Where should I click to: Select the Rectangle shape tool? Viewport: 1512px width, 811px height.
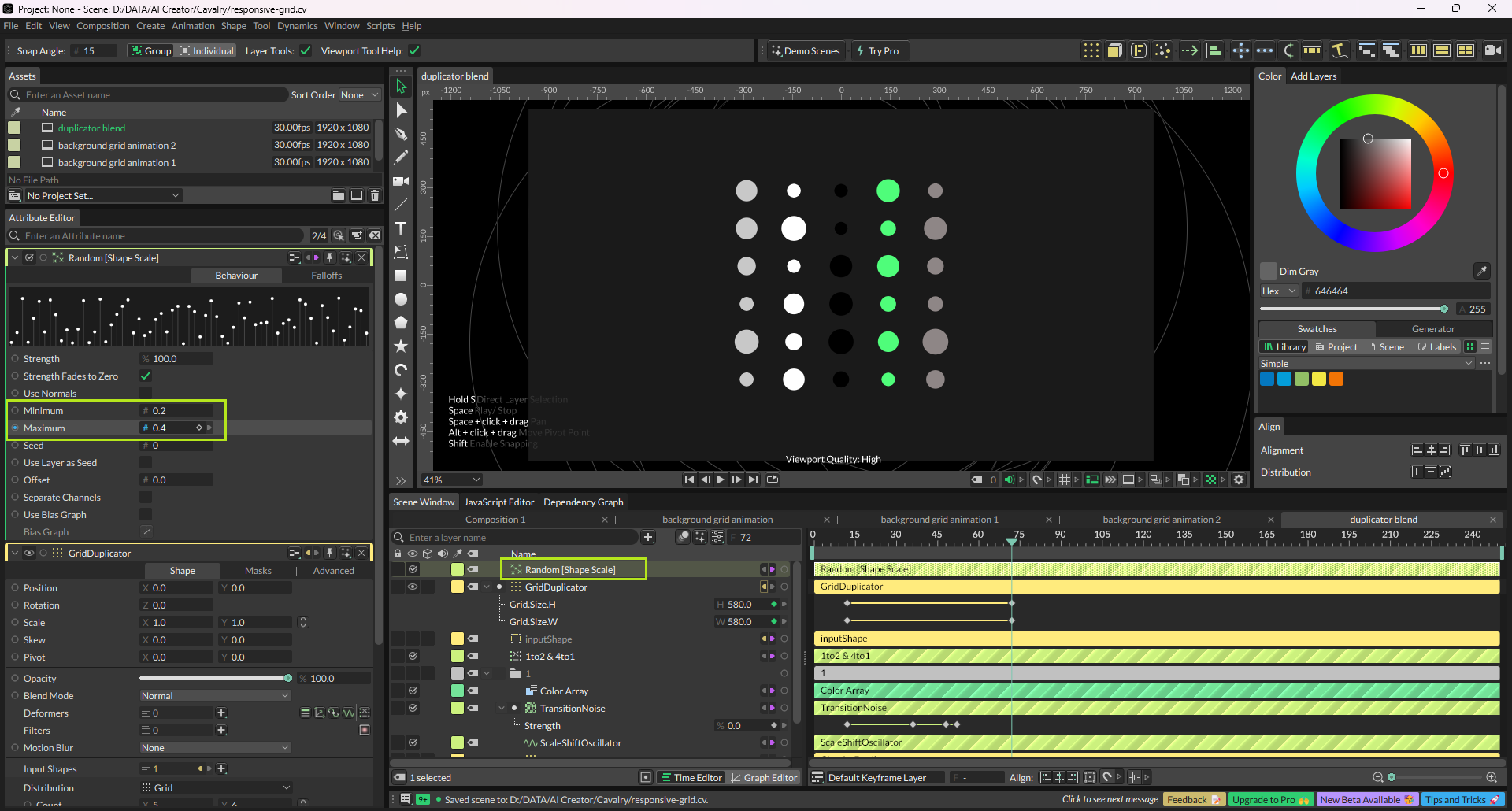tap(401, 276)
